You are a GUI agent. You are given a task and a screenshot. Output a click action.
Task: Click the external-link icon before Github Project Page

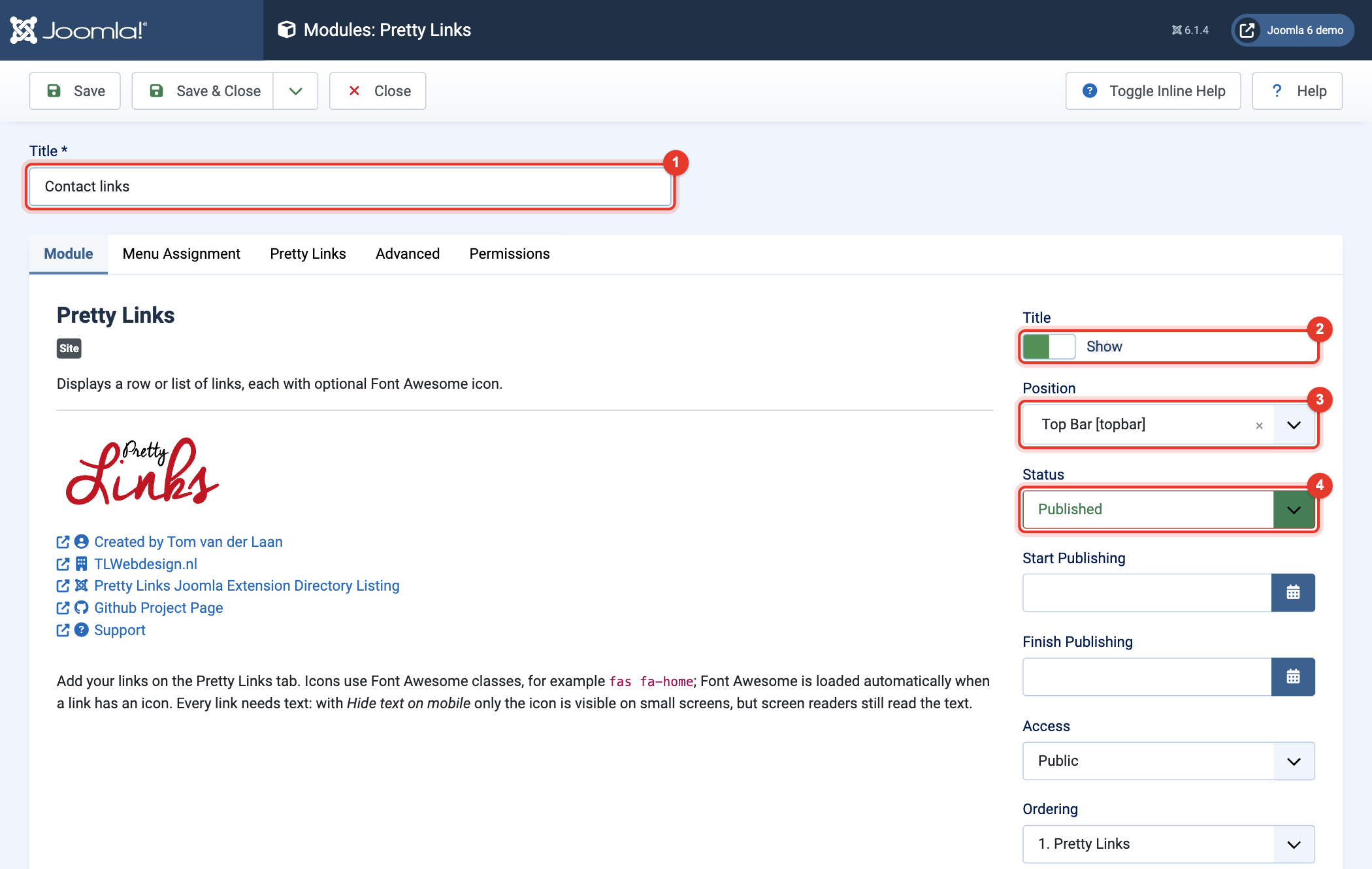coord(63,608)
